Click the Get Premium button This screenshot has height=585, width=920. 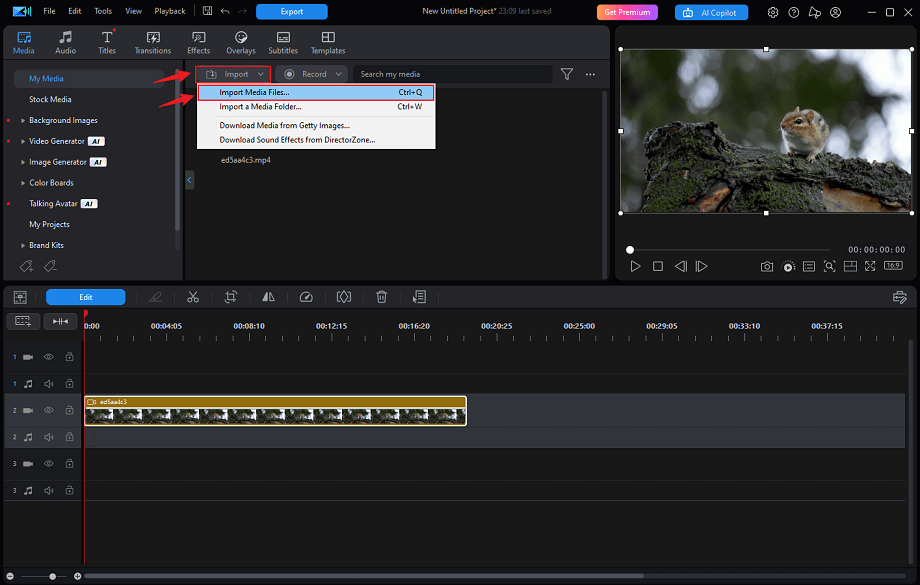click(x=628, y=12)
